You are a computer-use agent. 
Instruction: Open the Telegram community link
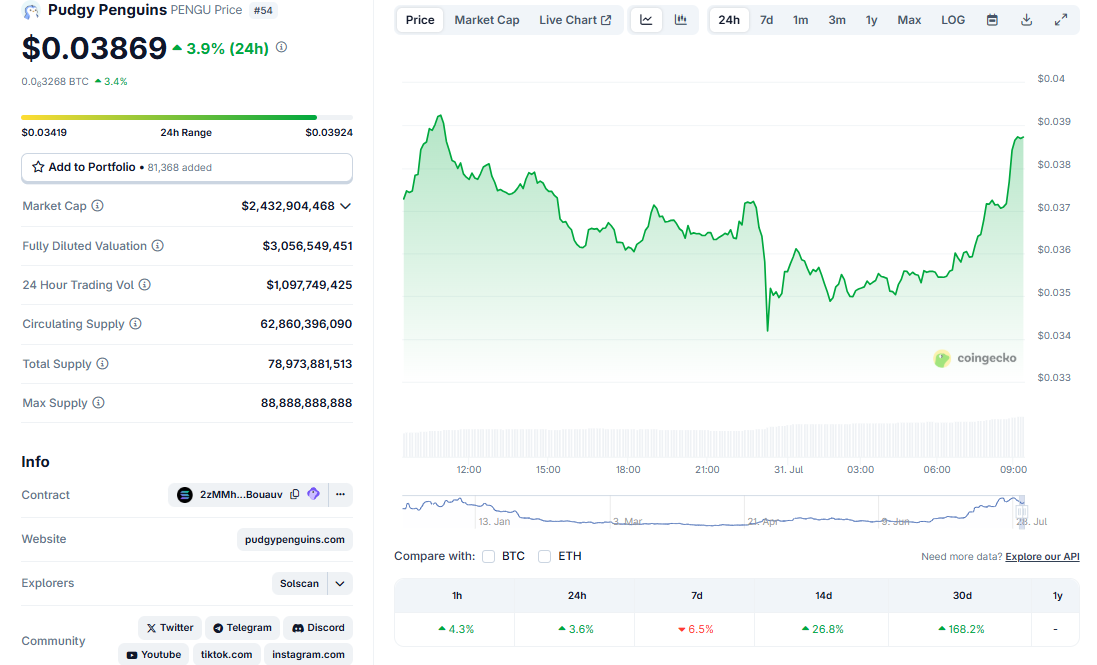tap(242, 628)
